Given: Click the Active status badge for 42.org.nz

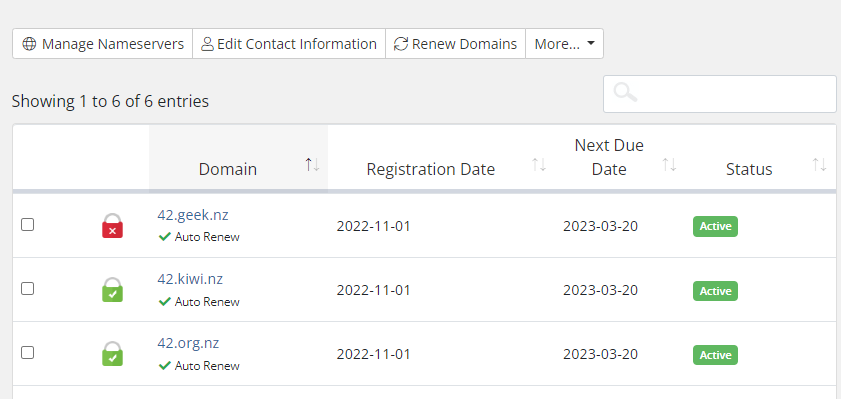Looking at the screenshot, I should tap(715, 355).
